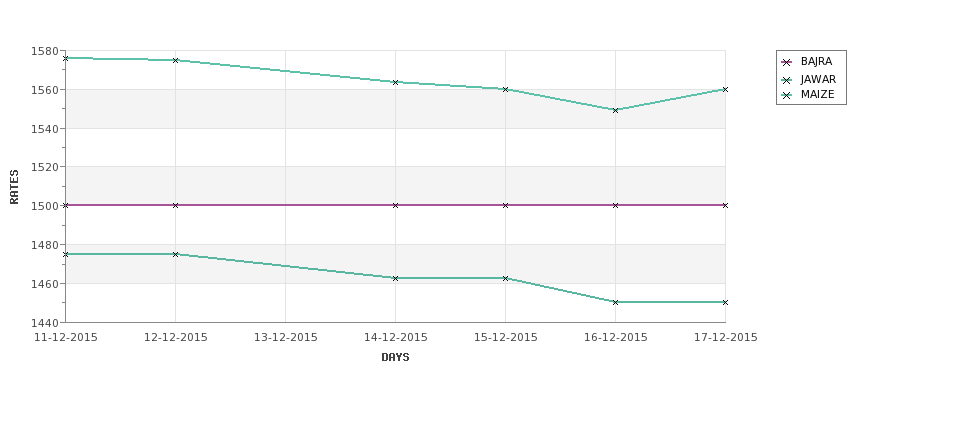Click BAJRA data point at 17-12-2015

pyautogui.click(x=725, y=205)
